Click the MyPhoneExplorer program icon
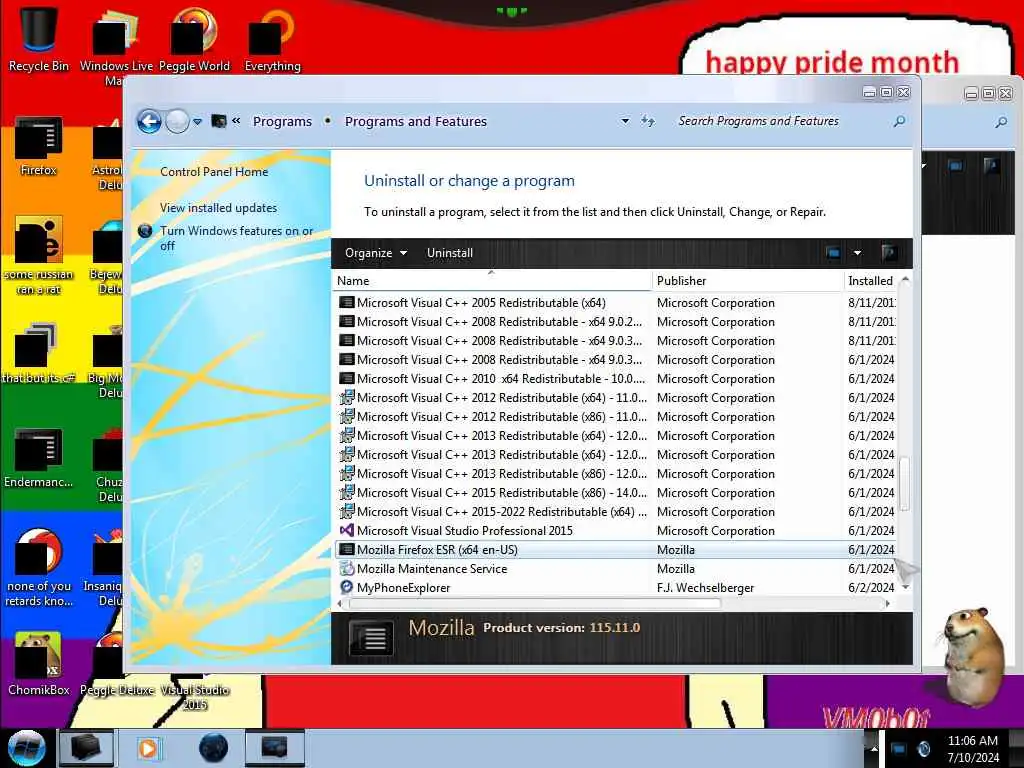Viewport: 1024px width, 768px height. click(x=347, y=588)
